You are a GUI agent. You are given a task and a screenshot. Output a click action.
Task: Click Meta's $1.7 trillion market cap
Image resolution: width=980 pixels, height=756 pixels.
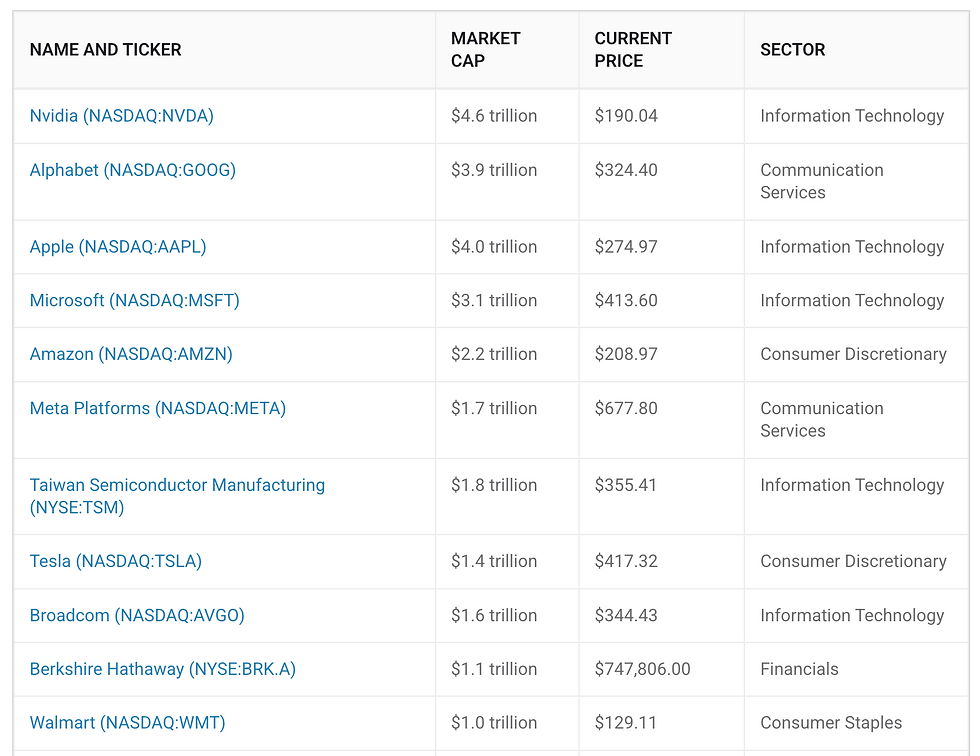click(x=494, y=409)
